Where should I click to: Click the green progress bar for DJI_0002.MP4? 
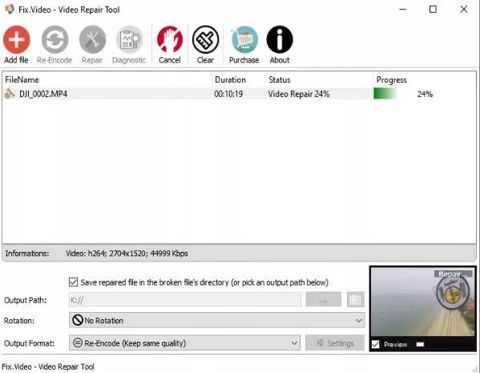385,94
